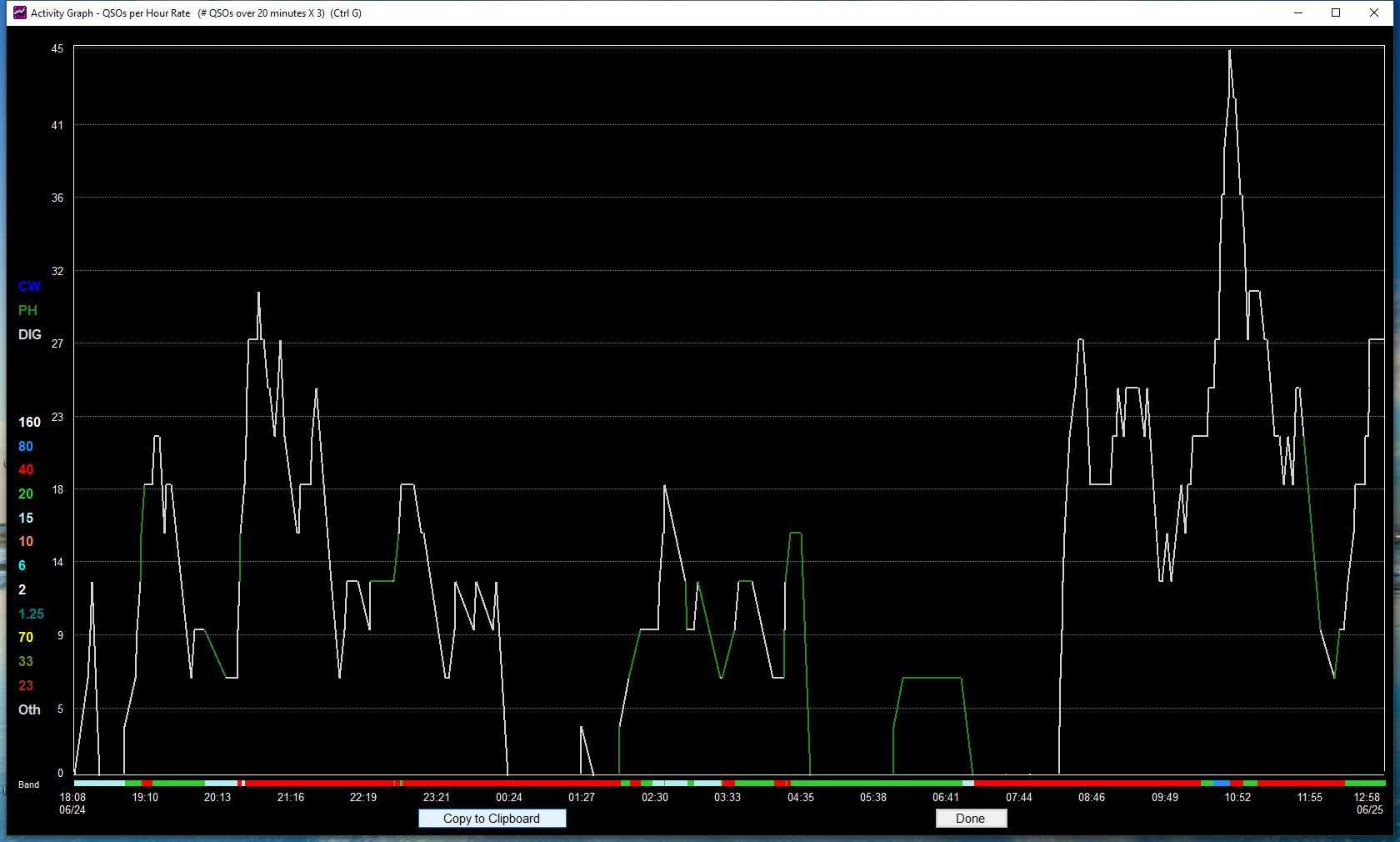
Task: Click the Oth band legend label
Action: (x=29, y=710)
